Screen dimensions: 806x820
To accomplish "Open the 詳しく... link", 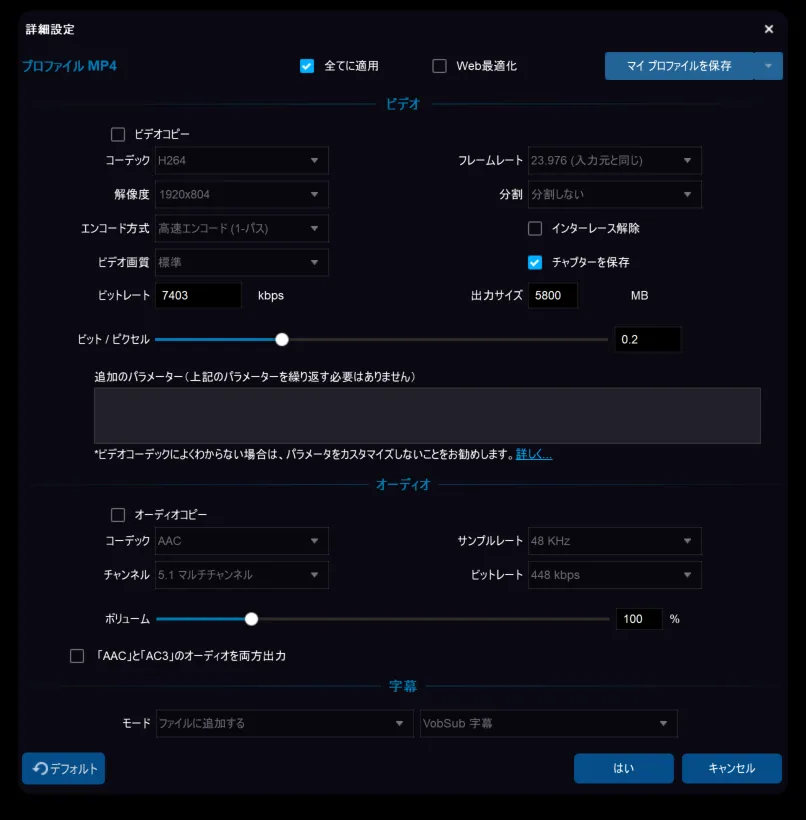I will [x=533, y=454].
